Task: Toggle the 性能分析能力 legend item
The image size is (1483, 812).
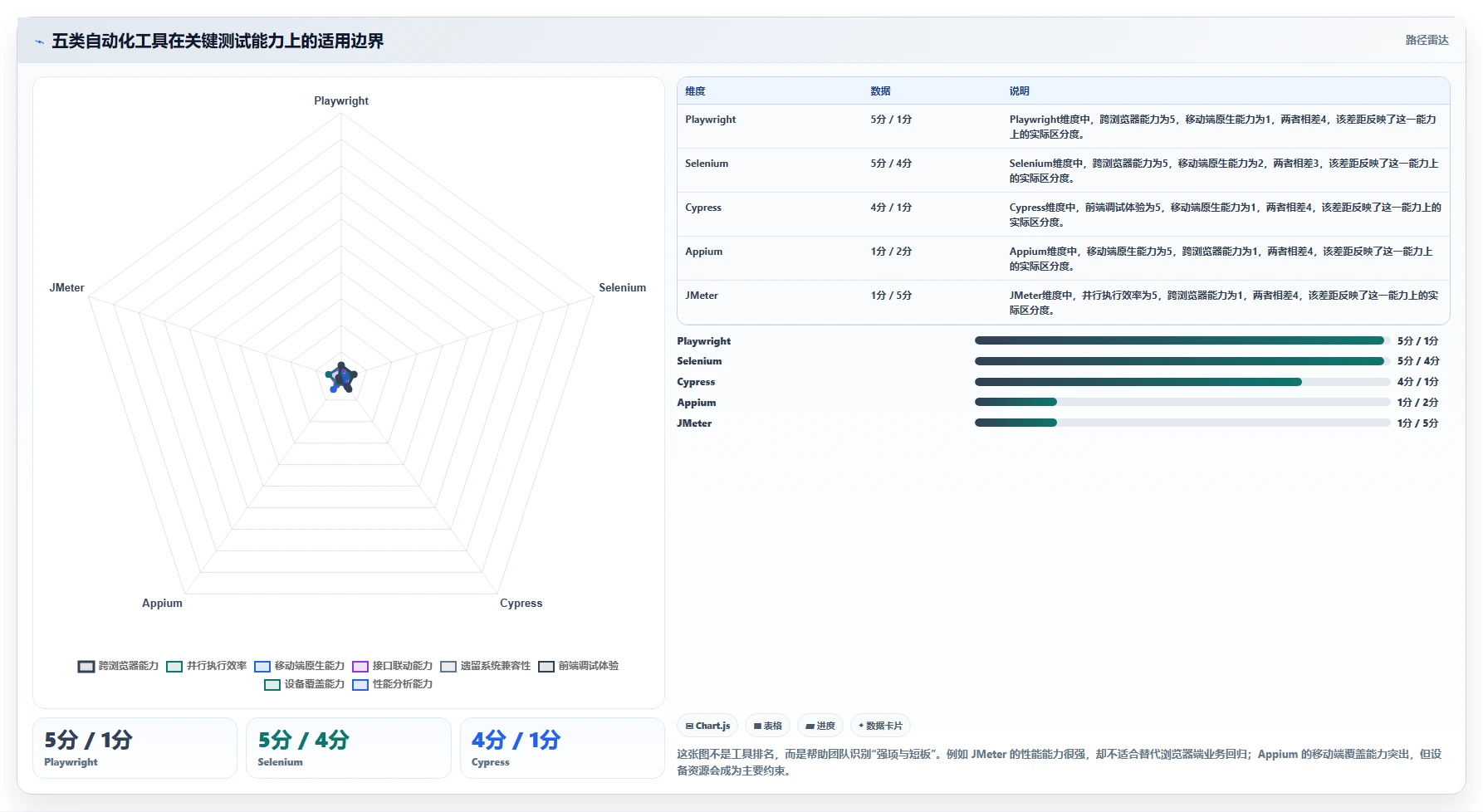Action: (x=392, y=684)
